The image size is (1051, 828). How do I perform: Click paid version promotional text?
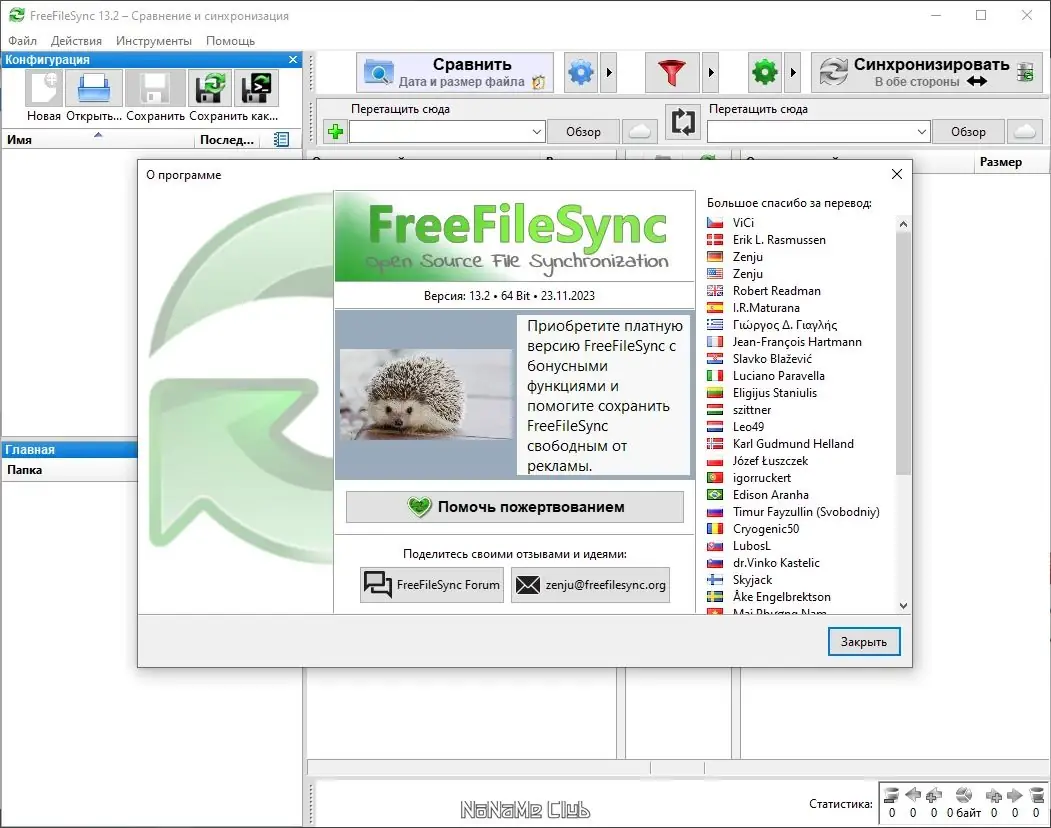[x=603, y=396]
